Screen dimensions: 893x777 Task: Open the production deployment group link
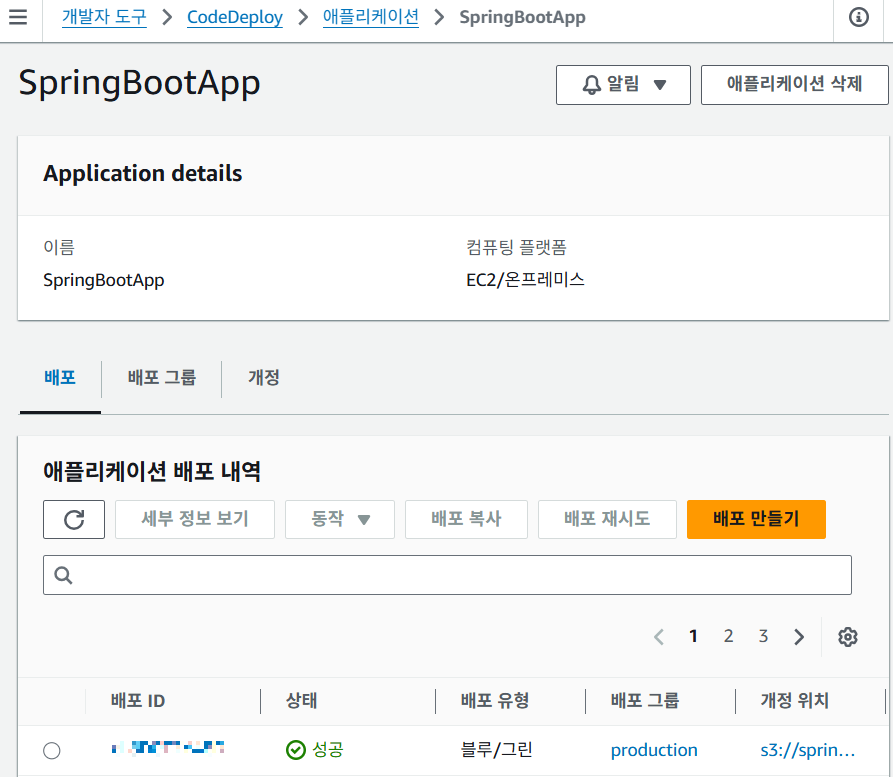(x=654, y=750)
